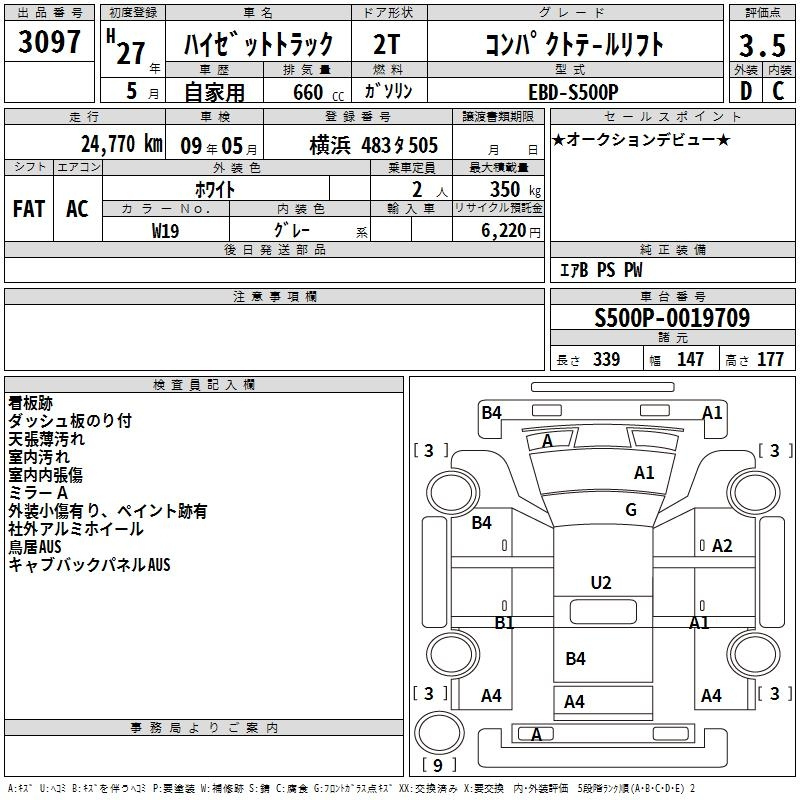Click the maximum load 350 kg
Viewport: 800px width, 800px height.
[x=515, y=189]
